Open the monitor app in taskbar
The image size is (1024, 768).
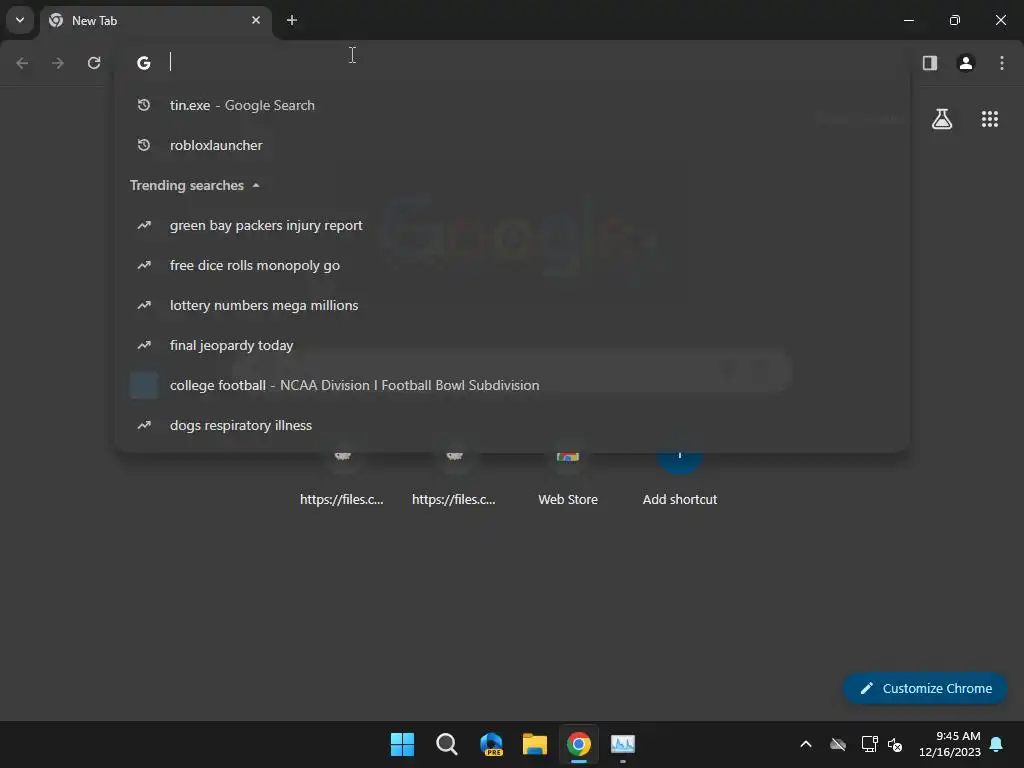[623, 744]
